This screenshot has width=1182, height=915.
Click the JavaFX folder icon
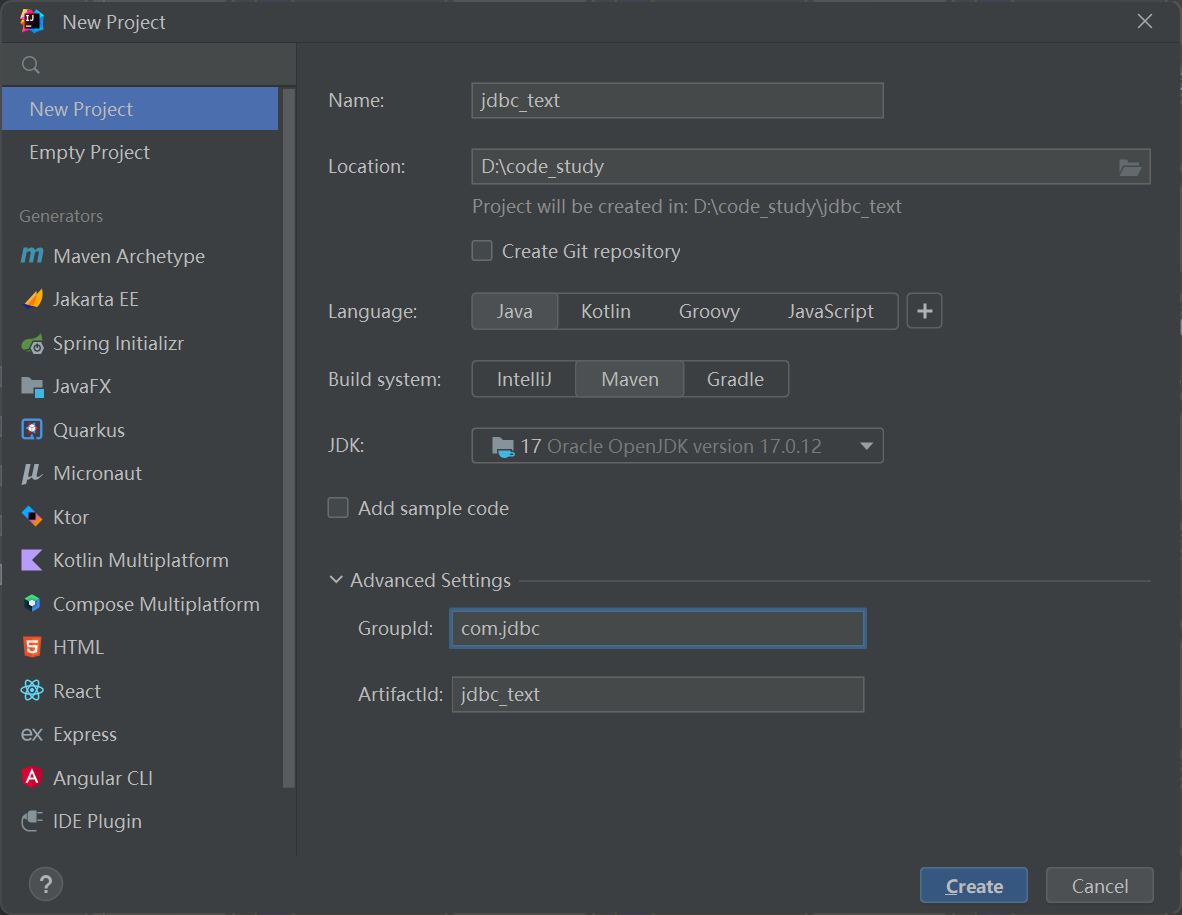click(x=32, y=387)
